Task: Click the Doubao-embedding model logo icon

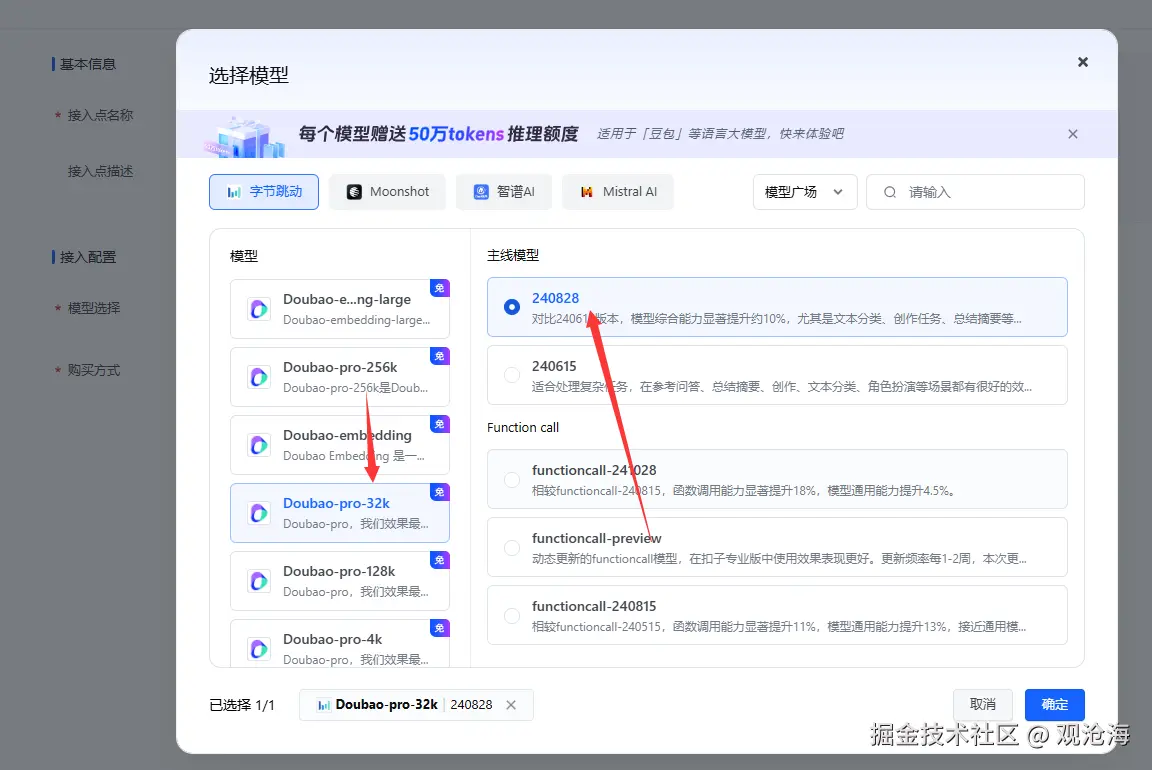Action: (x=259, y=445)
